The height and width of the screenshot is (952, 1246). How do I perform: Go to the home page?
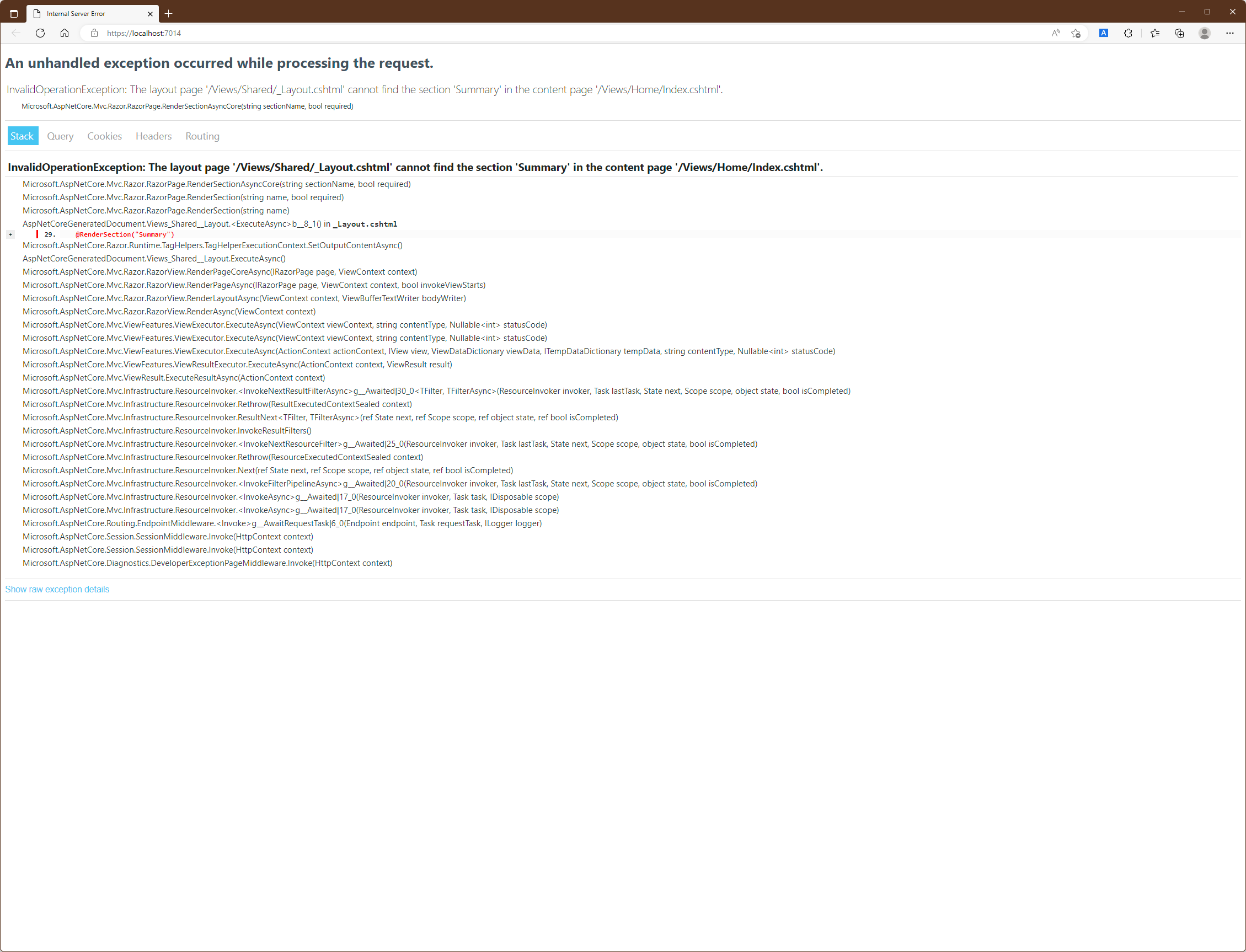click(x=65, y=33)
